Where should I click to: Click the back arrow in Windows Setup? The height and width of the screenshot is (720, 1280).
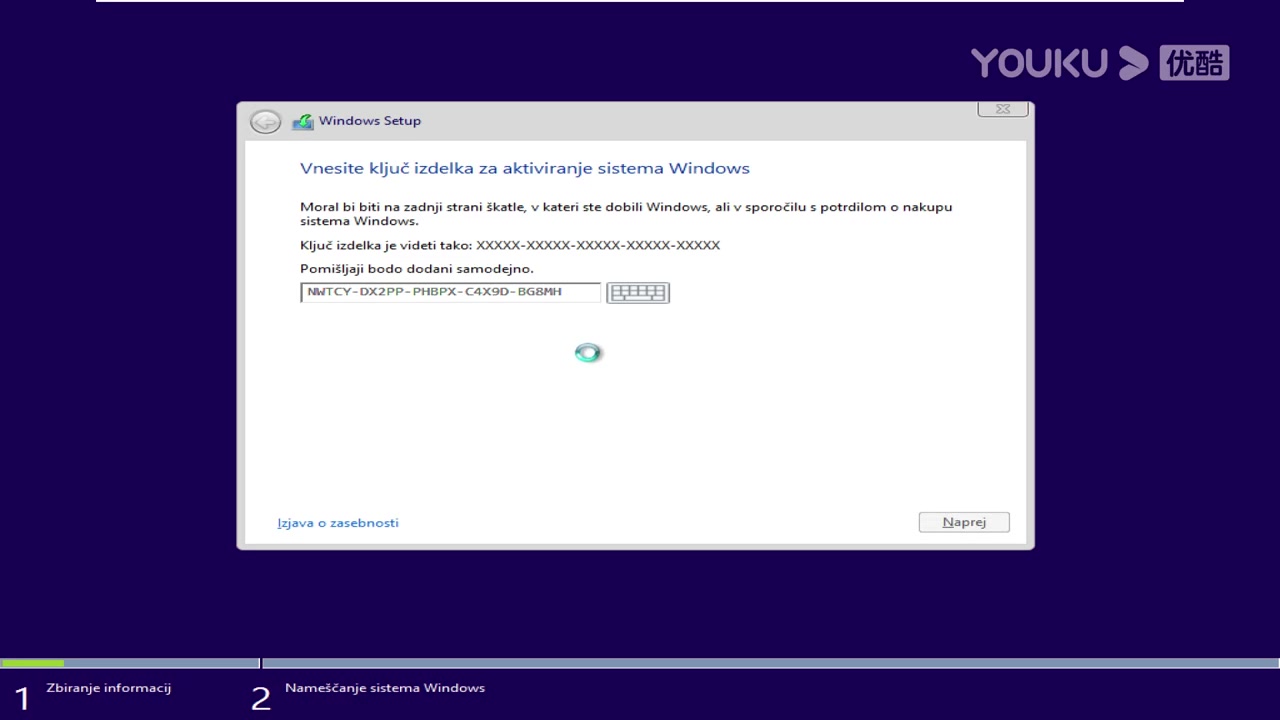coord(265,121)
